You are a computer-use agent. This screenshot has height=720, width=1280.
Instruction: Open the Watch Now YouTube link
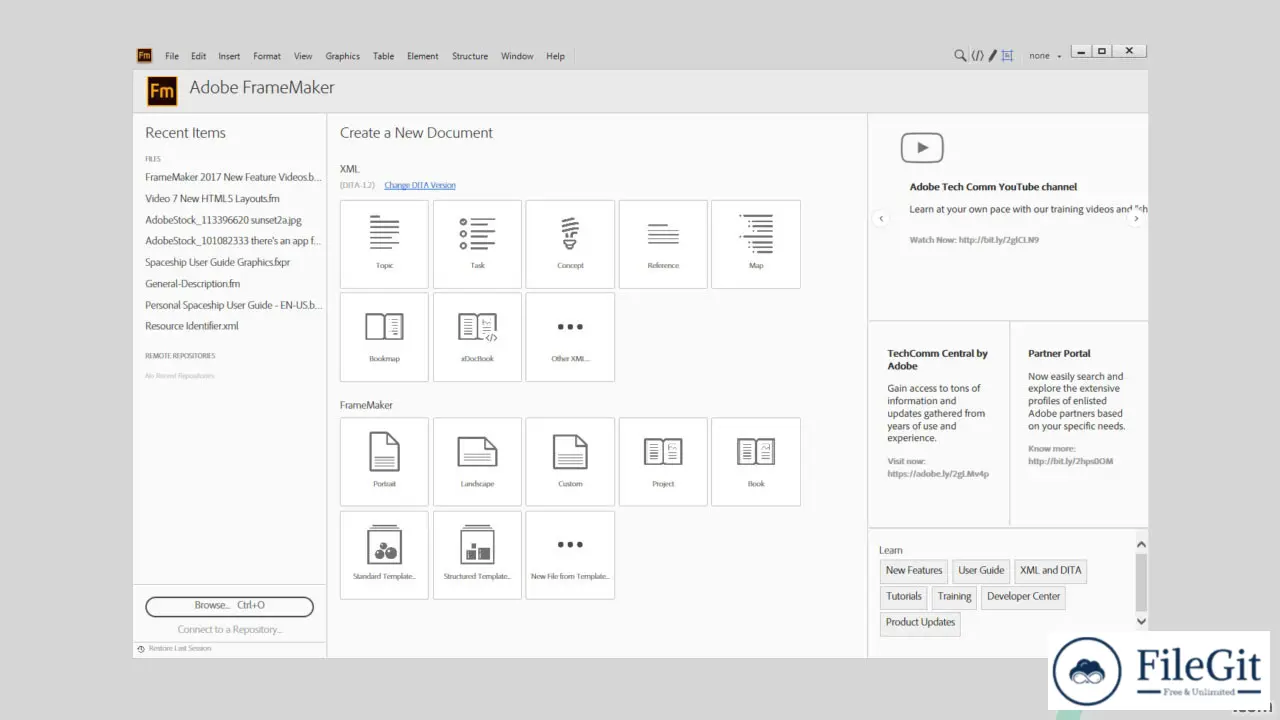[974, 240]
